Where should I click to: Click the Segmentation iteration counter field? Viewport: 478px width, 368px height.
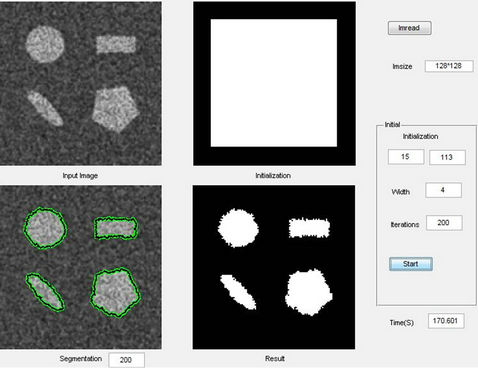pyautogui.click(x=126, y=360)
